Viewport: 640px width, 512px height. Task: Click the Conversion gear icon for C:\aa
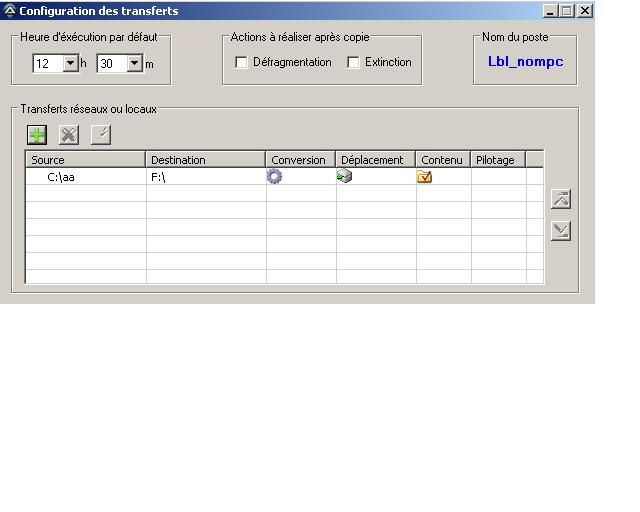(x=274, y=176)
